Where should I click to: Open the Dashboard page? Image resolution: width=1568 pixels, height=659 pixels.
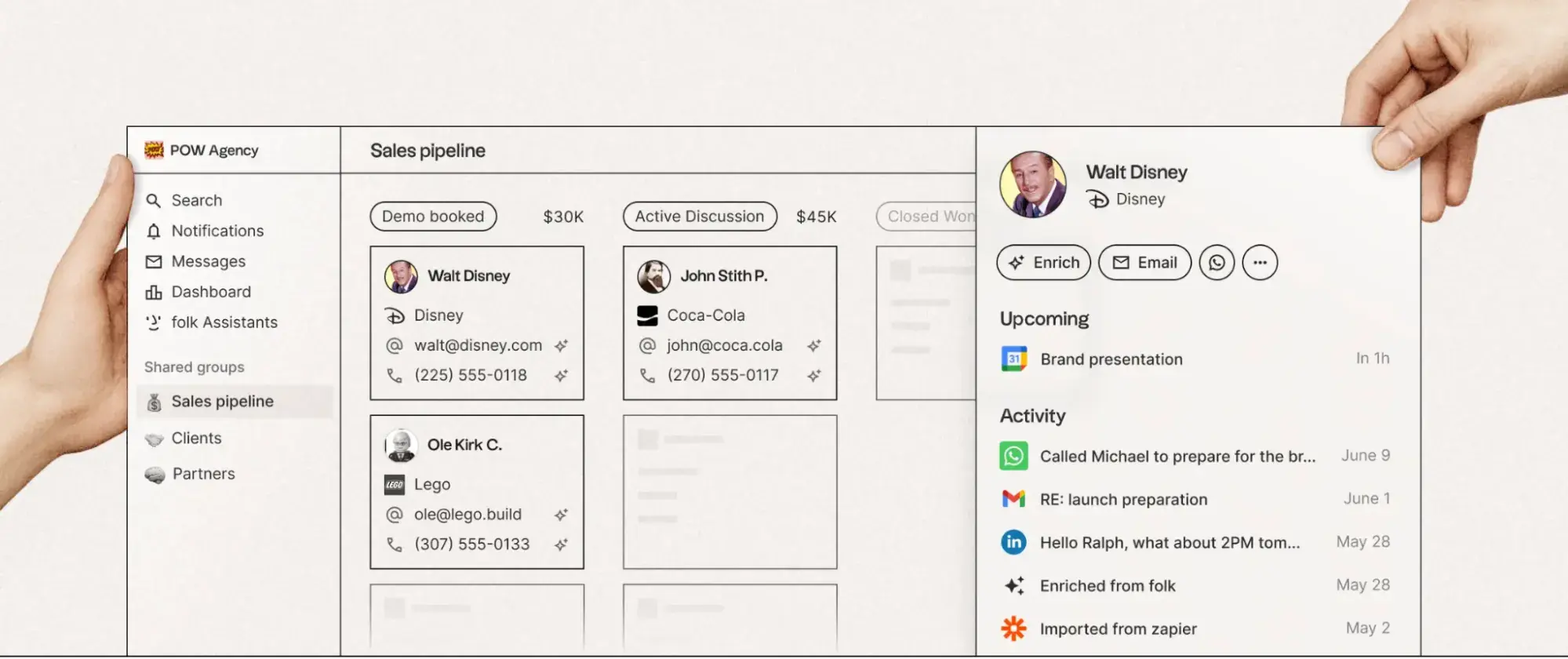point(198,292)
